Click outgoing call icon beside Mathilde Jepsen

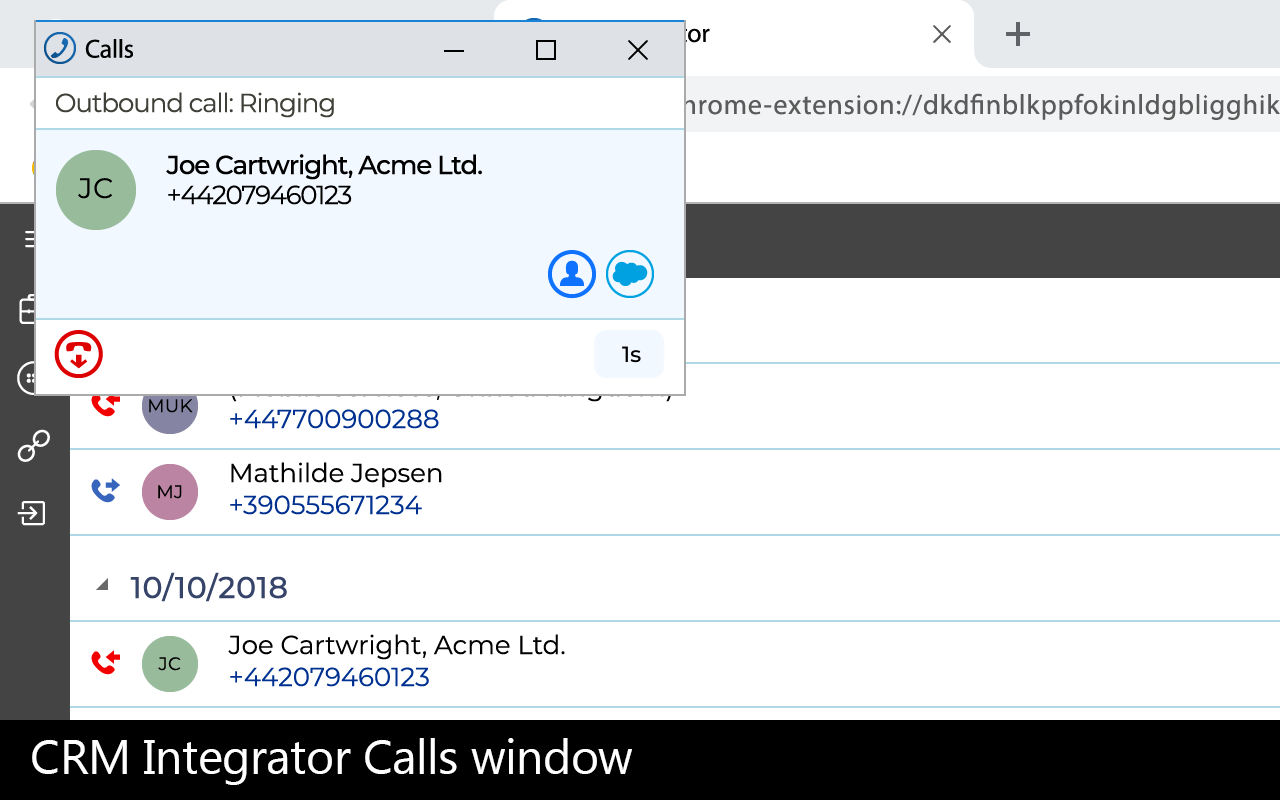click(105, 490)
